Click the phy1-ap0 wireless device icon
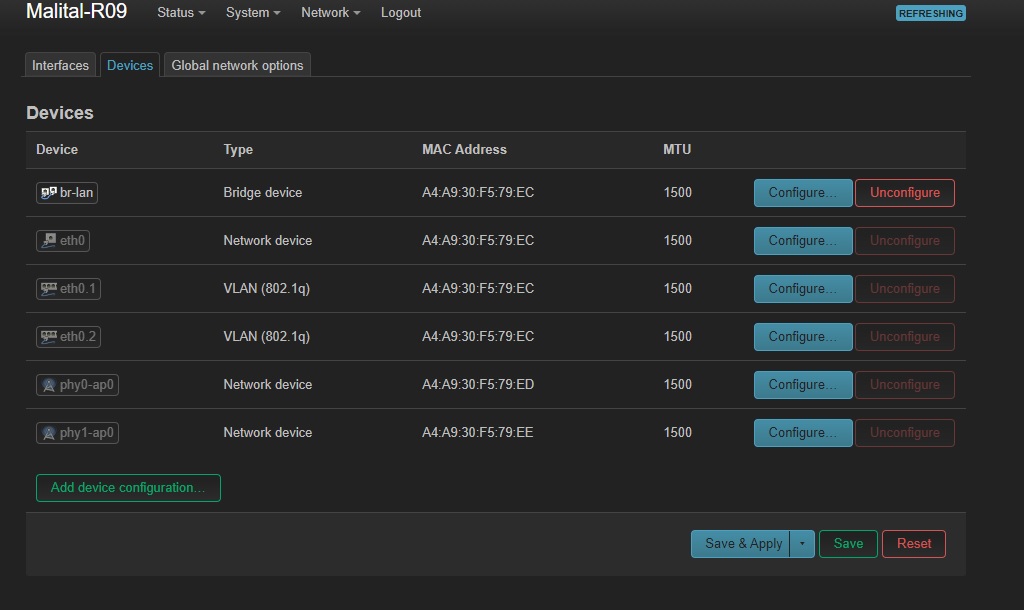This screenshot has width=1024, height=610. [x=49, y=432]
